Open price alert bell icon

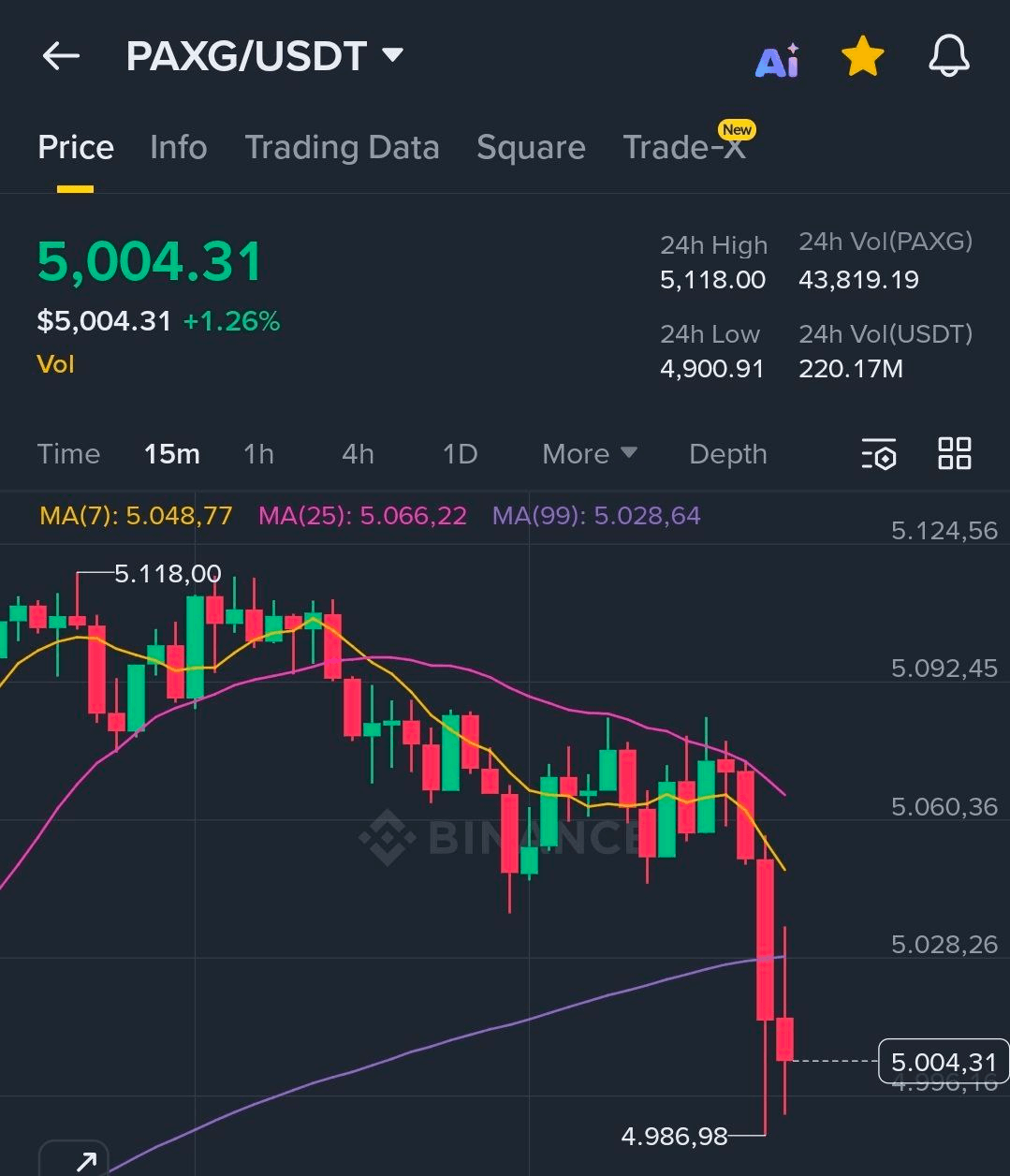click(x=948, y=56)
